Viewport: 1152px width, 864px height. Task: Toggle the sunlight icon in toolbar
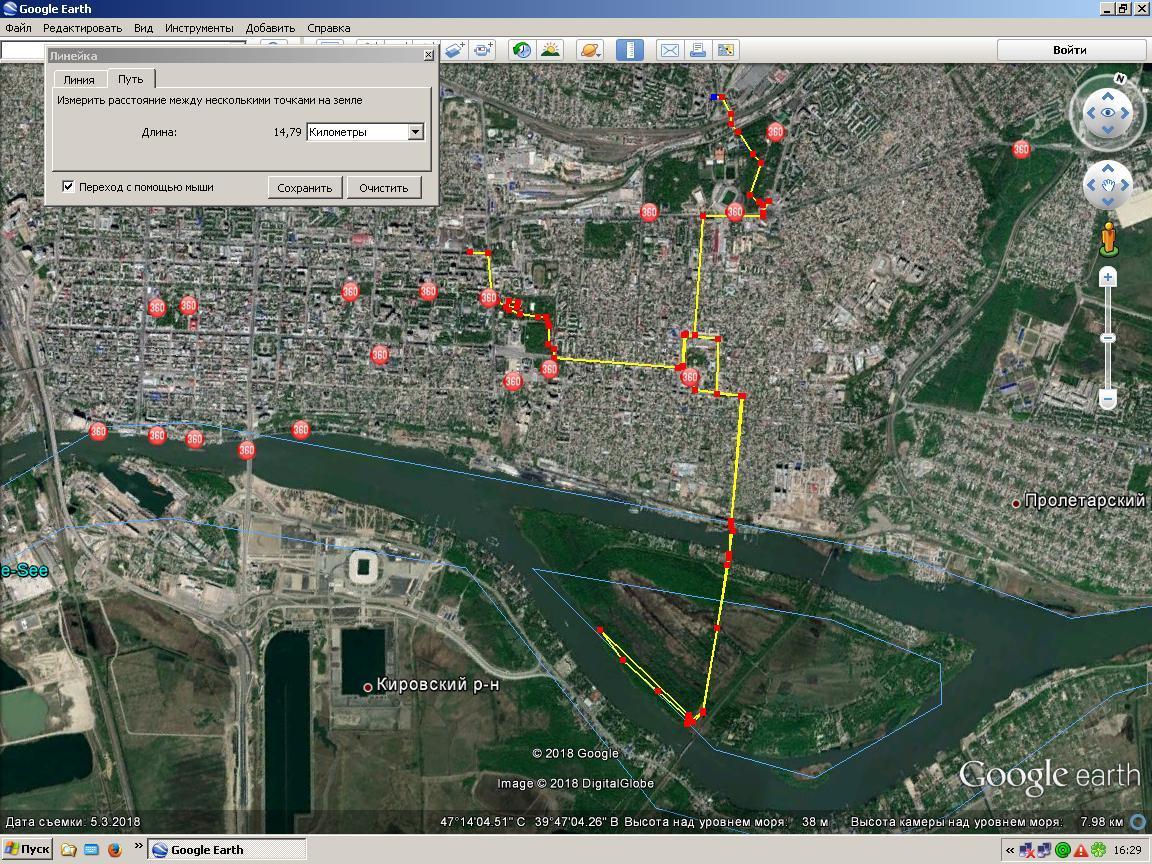coord(550,50)
